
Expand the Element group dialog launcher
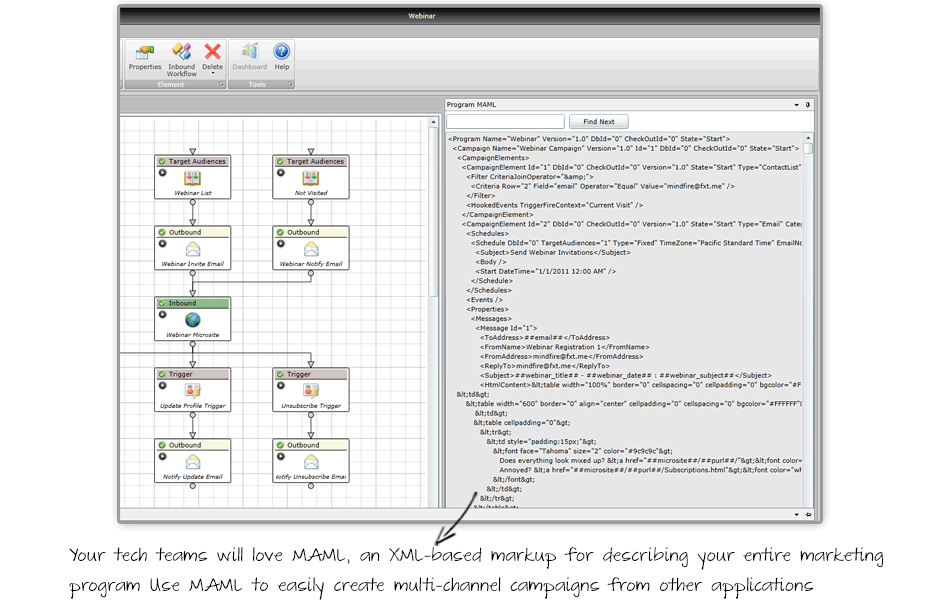(x=221, y=85)
